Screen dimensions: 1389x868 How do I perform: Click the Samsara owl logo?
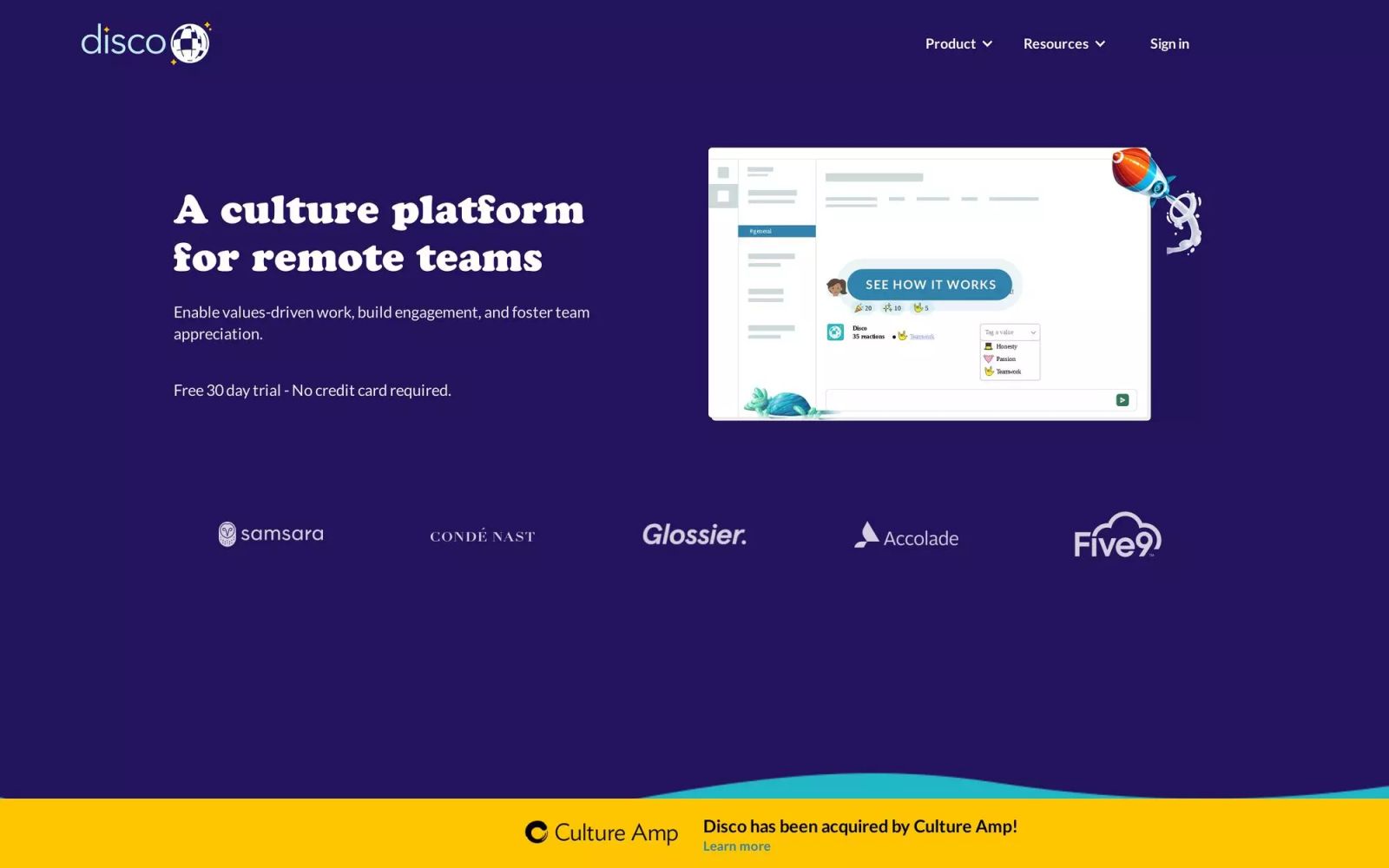point(227,534)
